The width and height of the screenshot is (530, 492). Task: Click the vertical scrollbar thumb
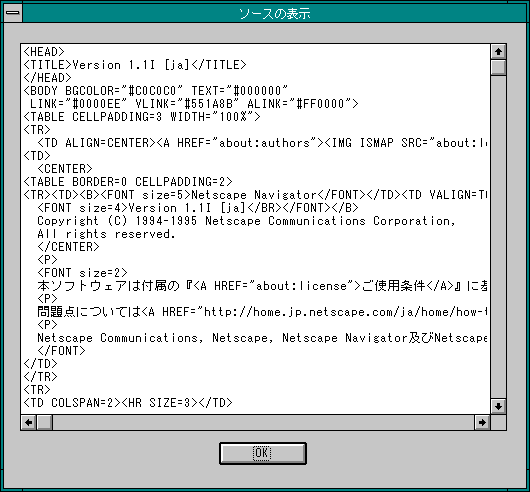click(498, 68)
